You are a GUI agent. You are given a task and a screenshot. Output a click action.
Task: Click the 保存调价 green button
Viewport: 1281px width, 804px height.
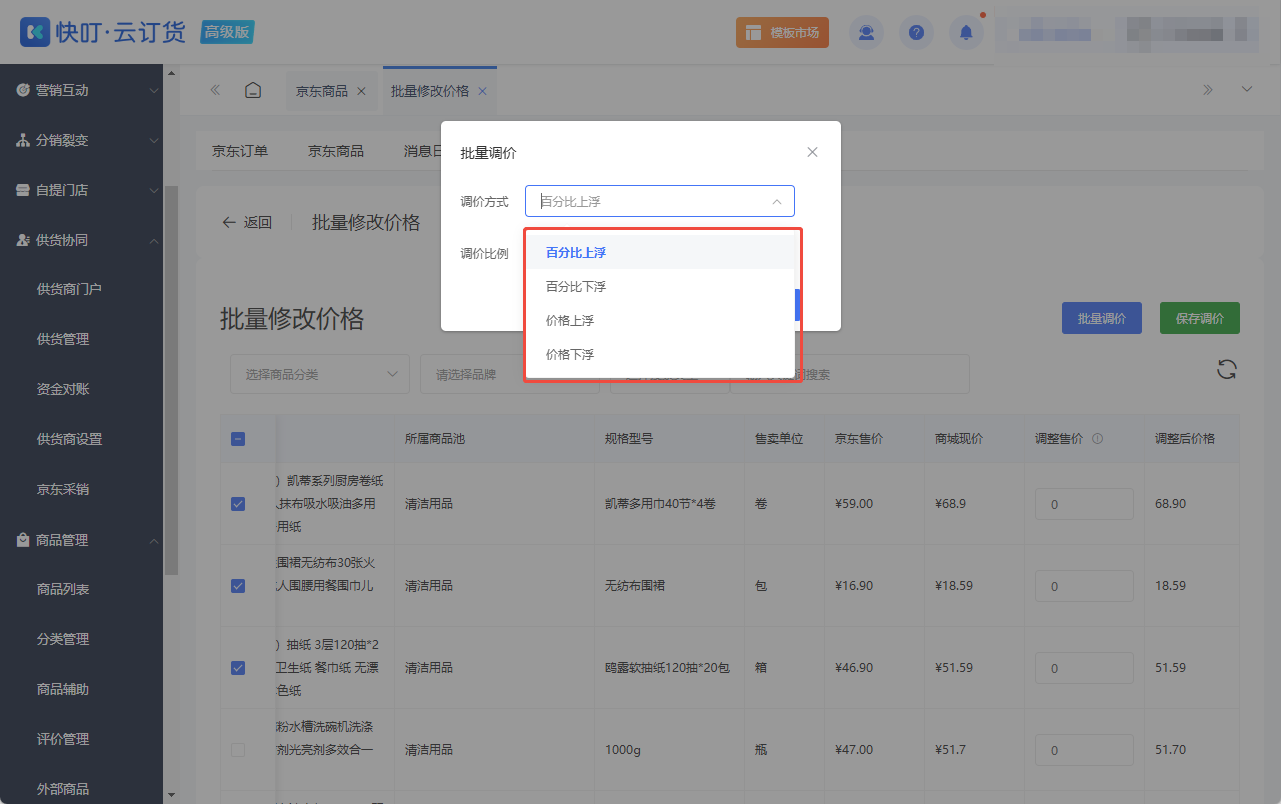click(x=1199, y=318)
